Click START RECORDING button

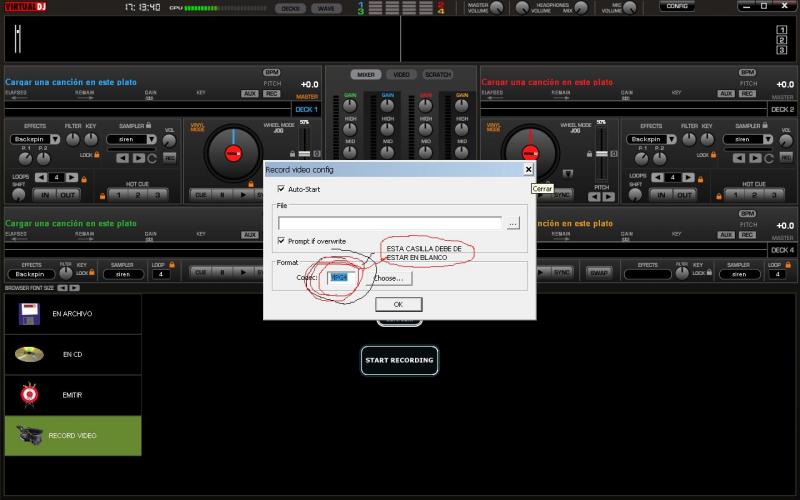(x=399, y=360)
